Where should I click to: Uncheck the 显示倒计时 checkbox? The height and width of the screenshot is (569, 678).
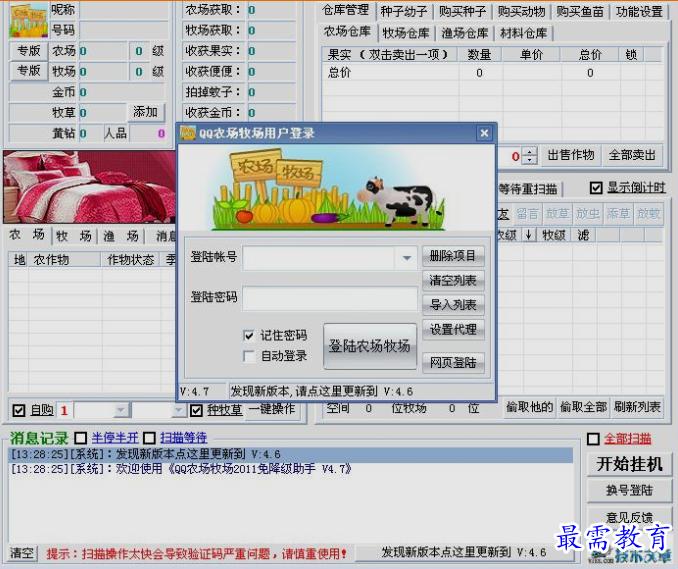tap(596, 188)
